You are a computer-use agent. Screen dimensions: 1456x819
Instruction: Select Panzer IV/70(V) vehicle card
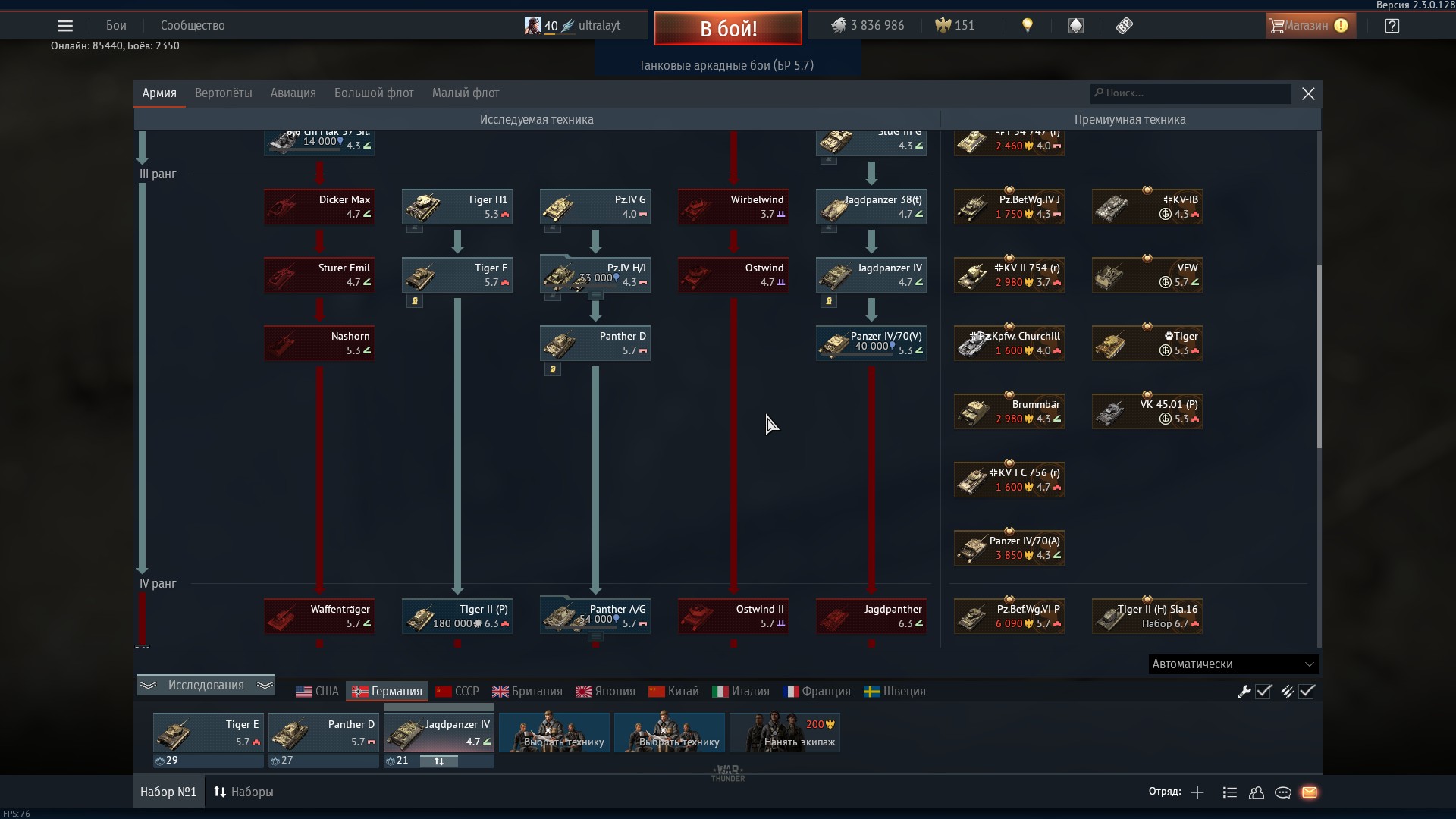[871, 344]
